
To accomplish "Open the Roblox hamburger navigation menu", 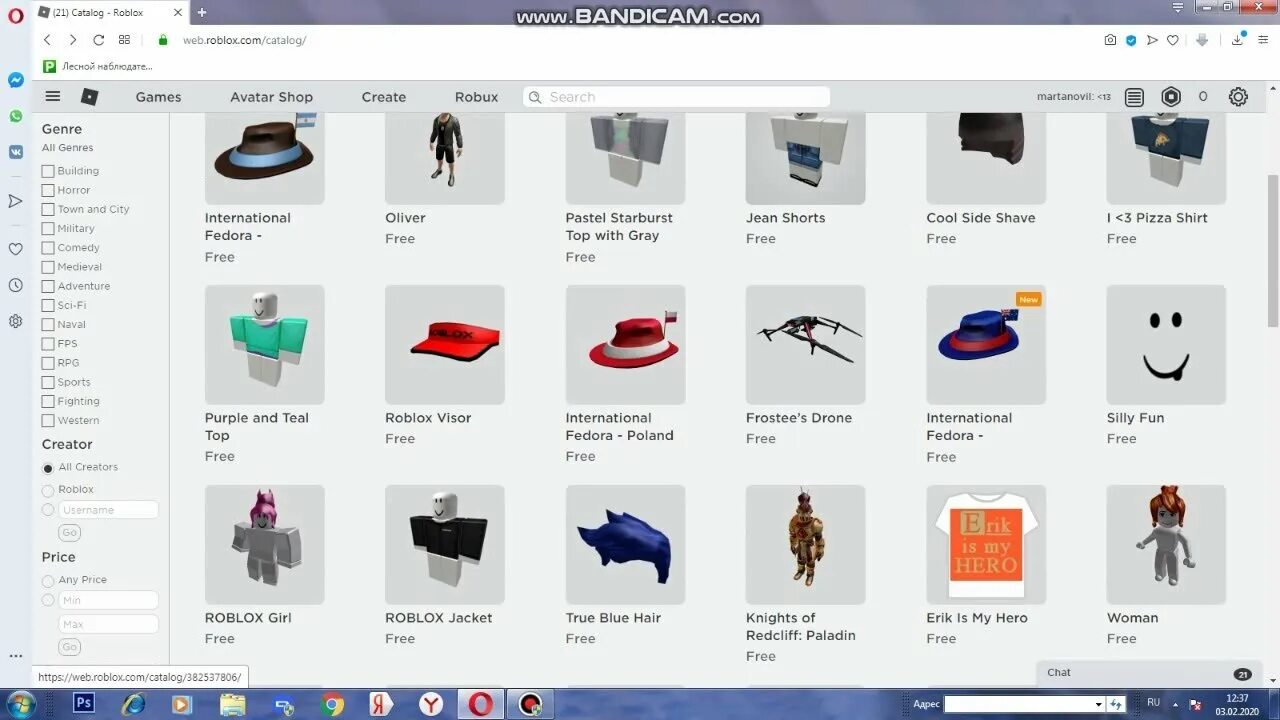I will point(53,97).
